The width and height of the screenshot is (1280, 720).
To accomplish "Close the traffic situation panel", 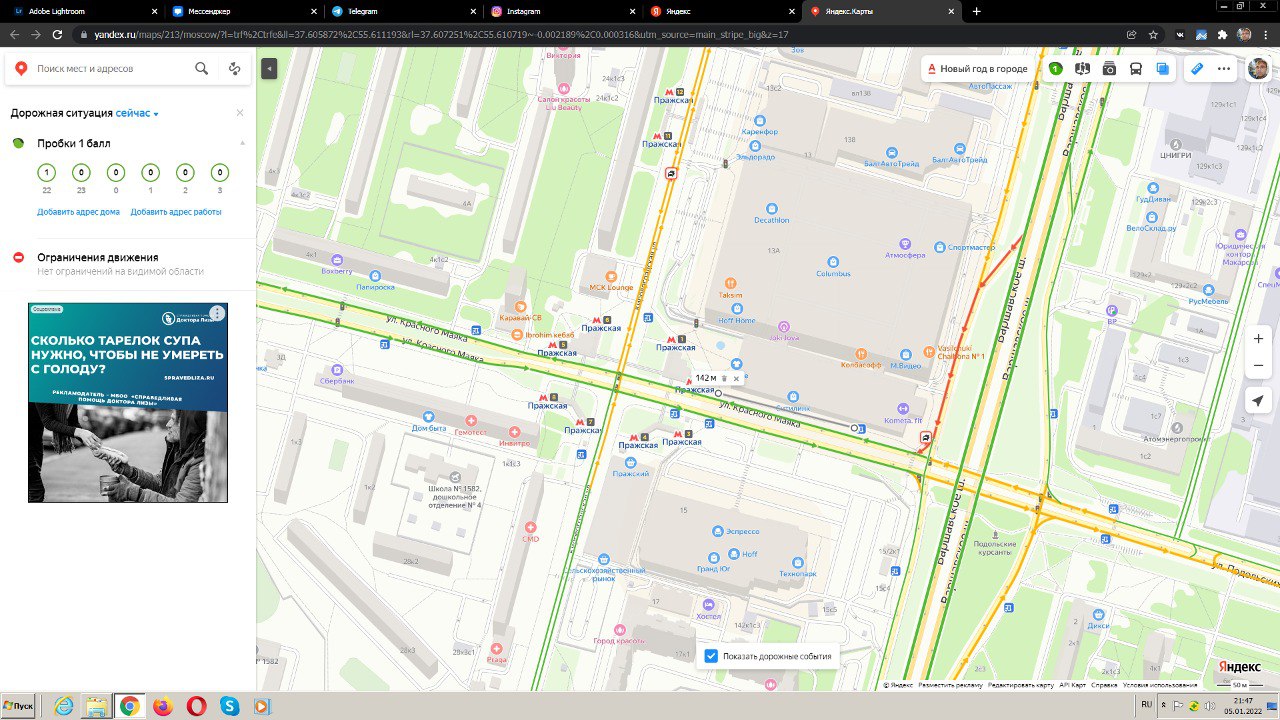I will (x=240, y=113).
